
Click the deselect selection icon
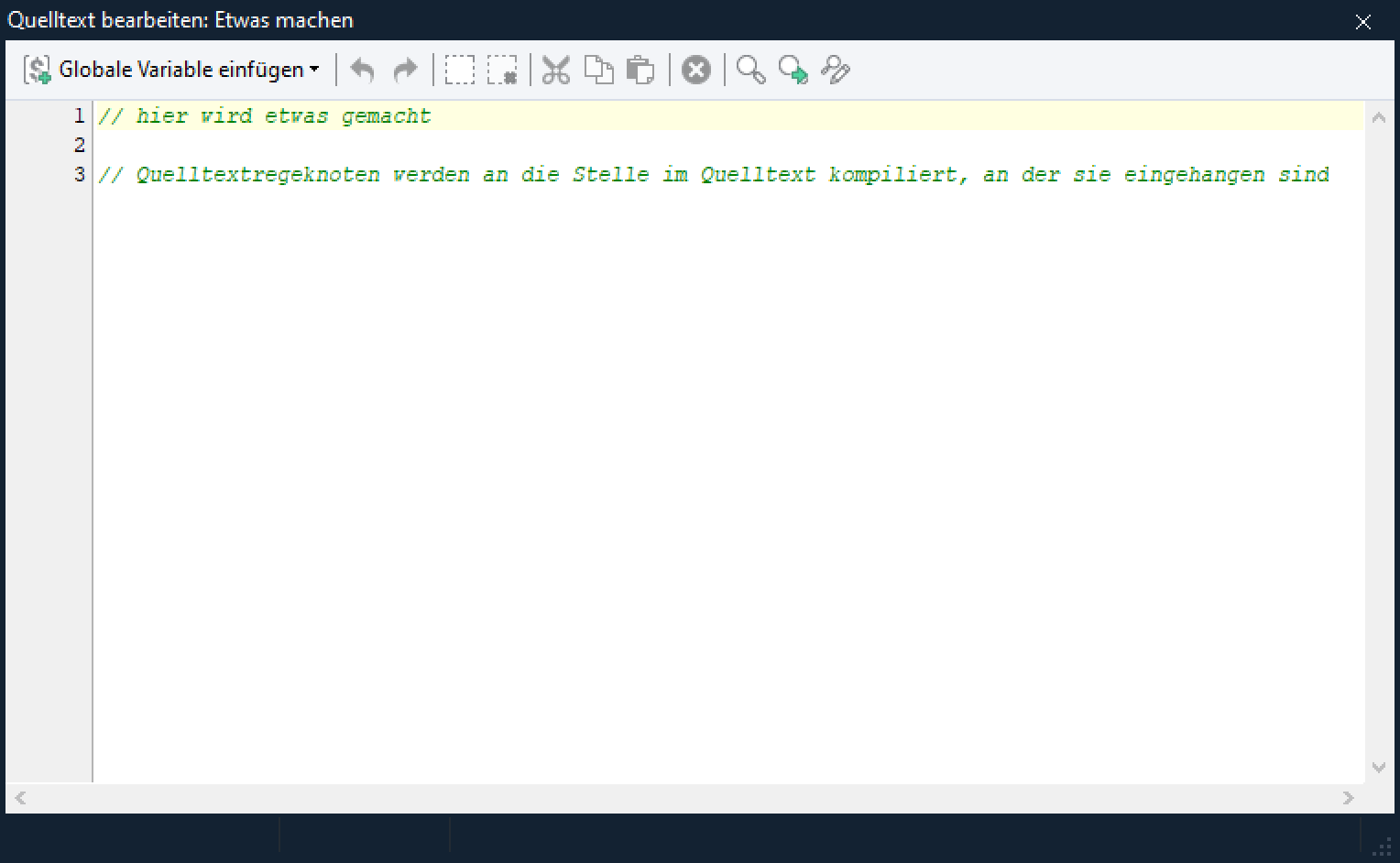[x=502, y=70]
